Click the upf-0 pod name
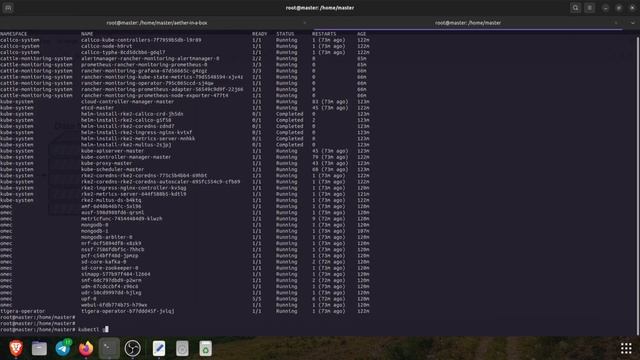 89,299
